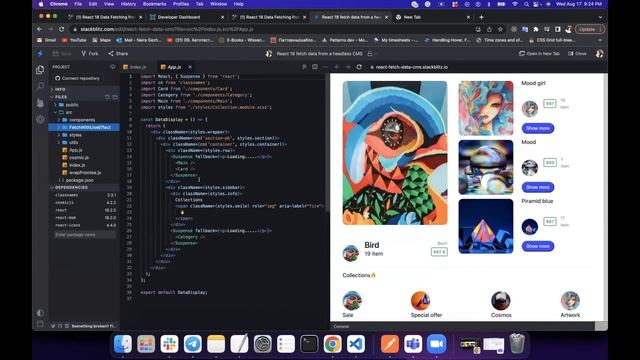Viewport: 640px width, 360px height.
Task: Open the StackBlitz home logo
Action: [40, 53]
